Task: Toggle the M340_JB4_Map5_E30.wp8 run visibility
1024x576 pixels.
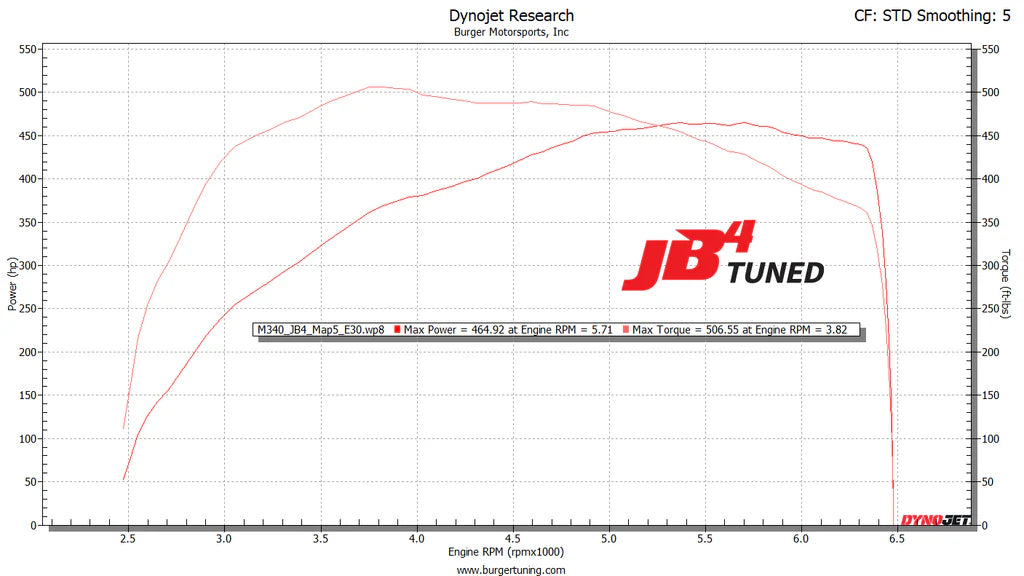Action: [x=320, y=328]
